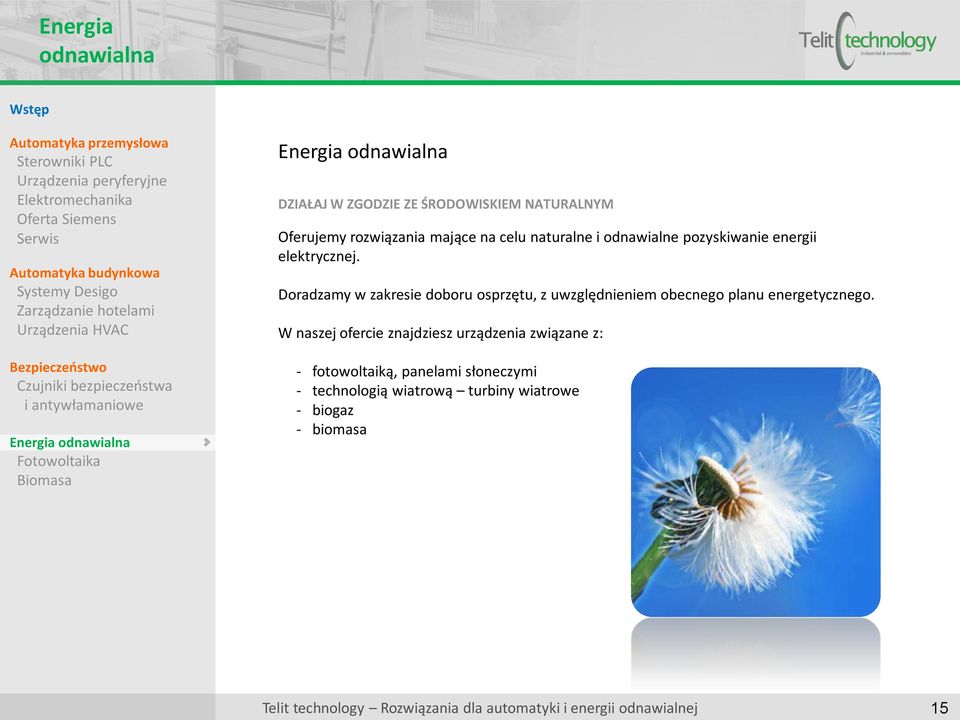Click arrow beside Energia odnawialna entry
The width and height of the screenshot is (960, 720).
click(206, 442)
